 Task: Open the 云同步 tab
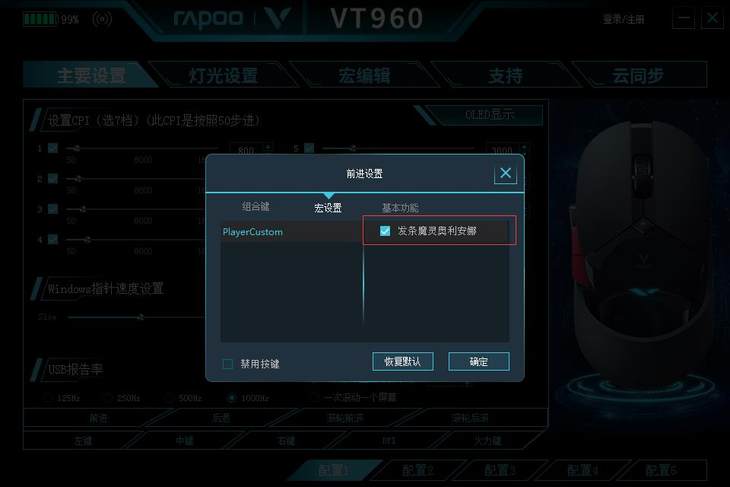(637, 75)
